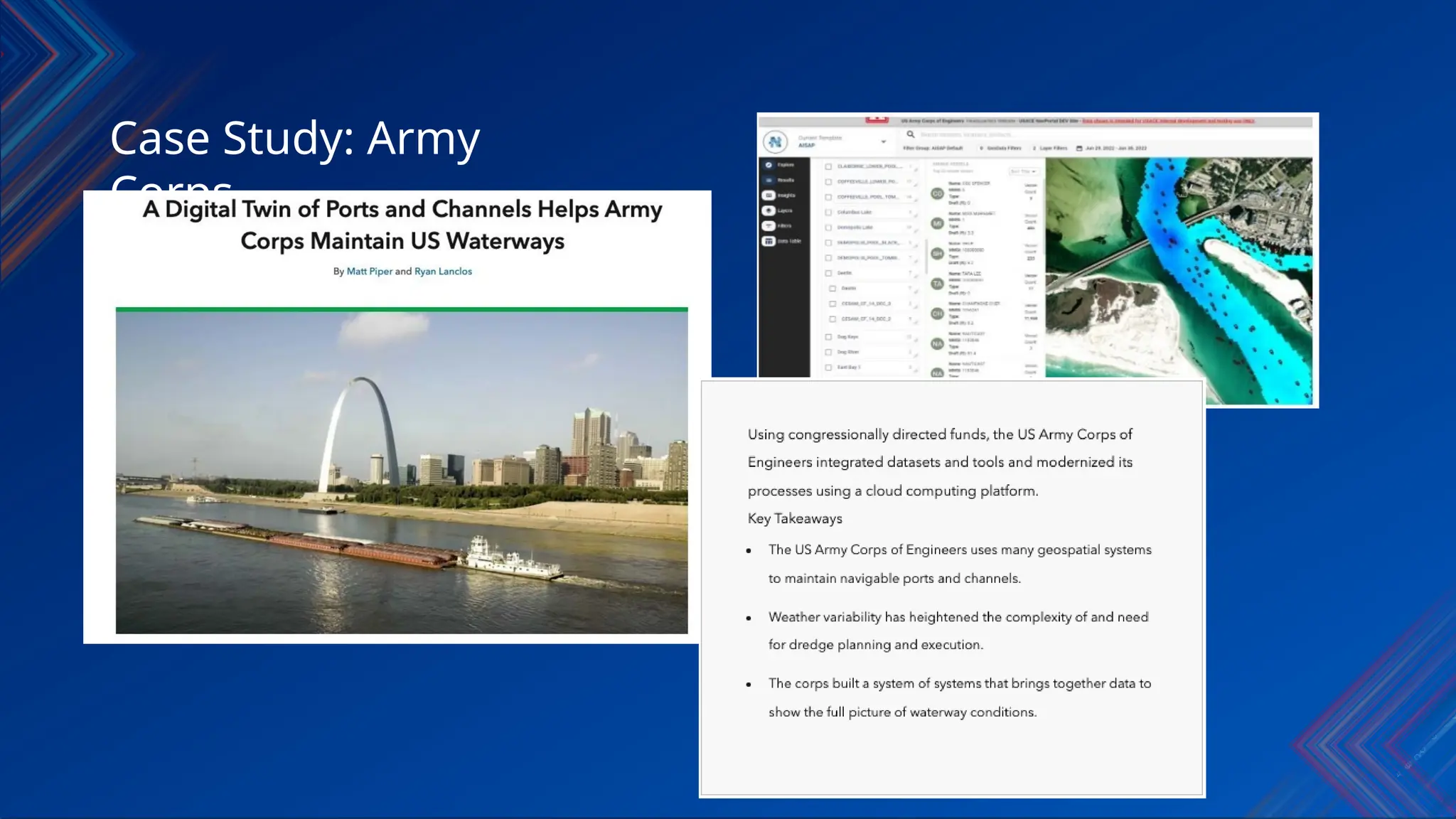The image size is (1456, 819).
Task: Click the pencil icon on CESAM_CF_14_DCC_3 row
Action: [x=916, y=307]
